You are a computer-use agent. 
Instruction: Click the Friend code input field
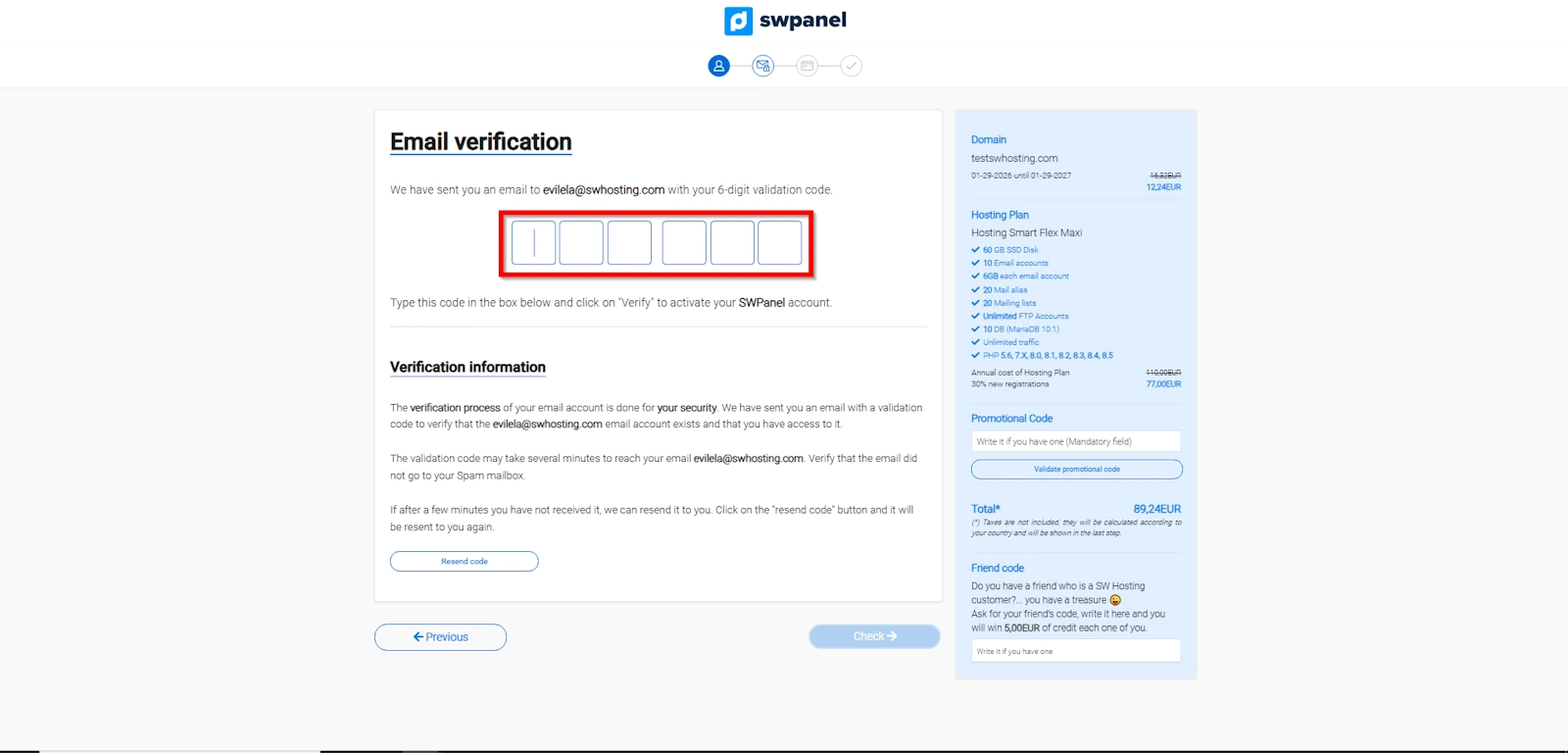[1076, 651]
